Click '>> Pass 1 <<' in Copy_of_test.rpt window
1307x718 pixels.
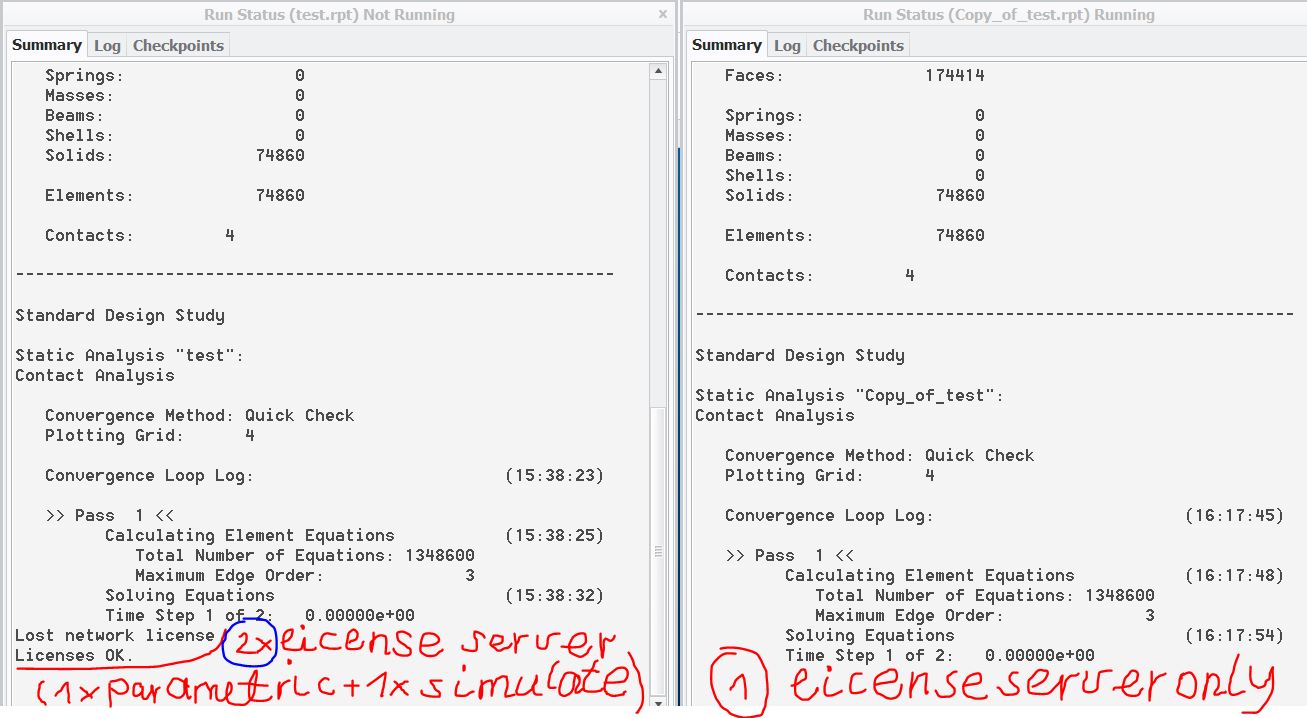[790, 555]
